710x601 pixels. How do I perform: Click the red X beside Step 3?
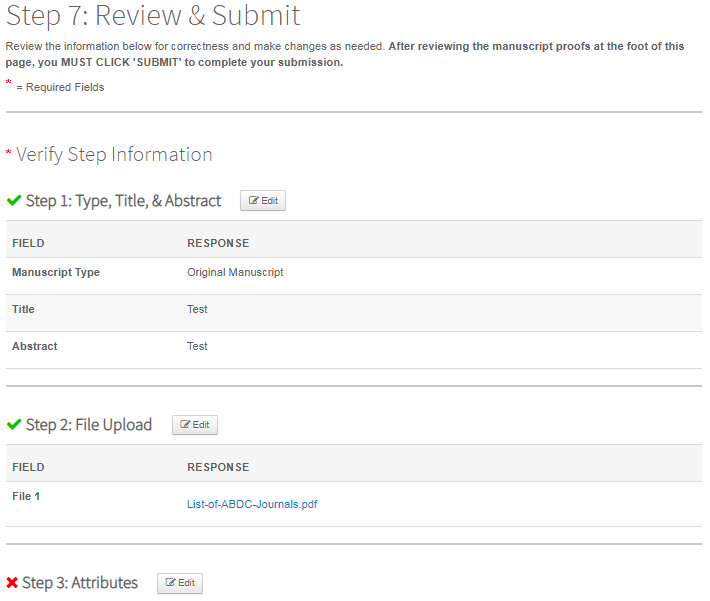point(13,583)
